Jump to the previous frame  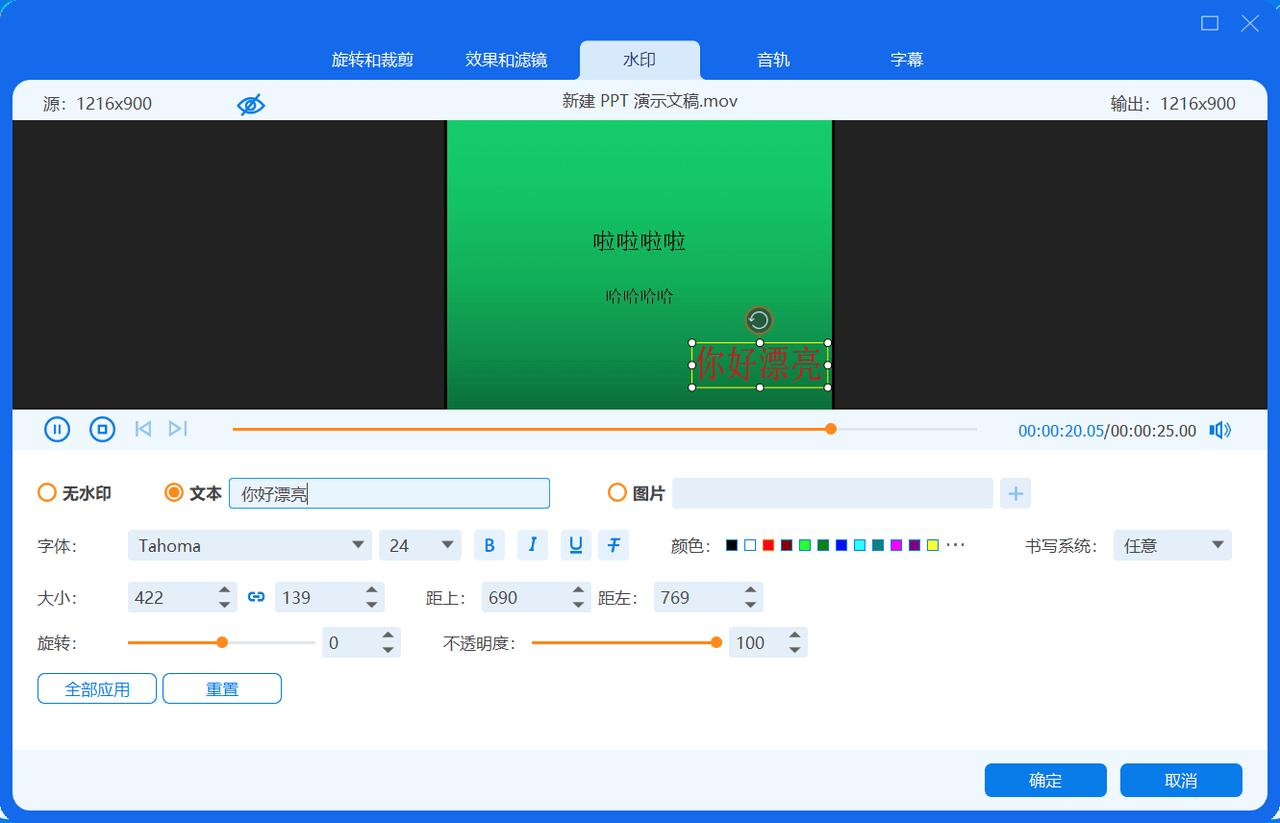coord(142,428)
